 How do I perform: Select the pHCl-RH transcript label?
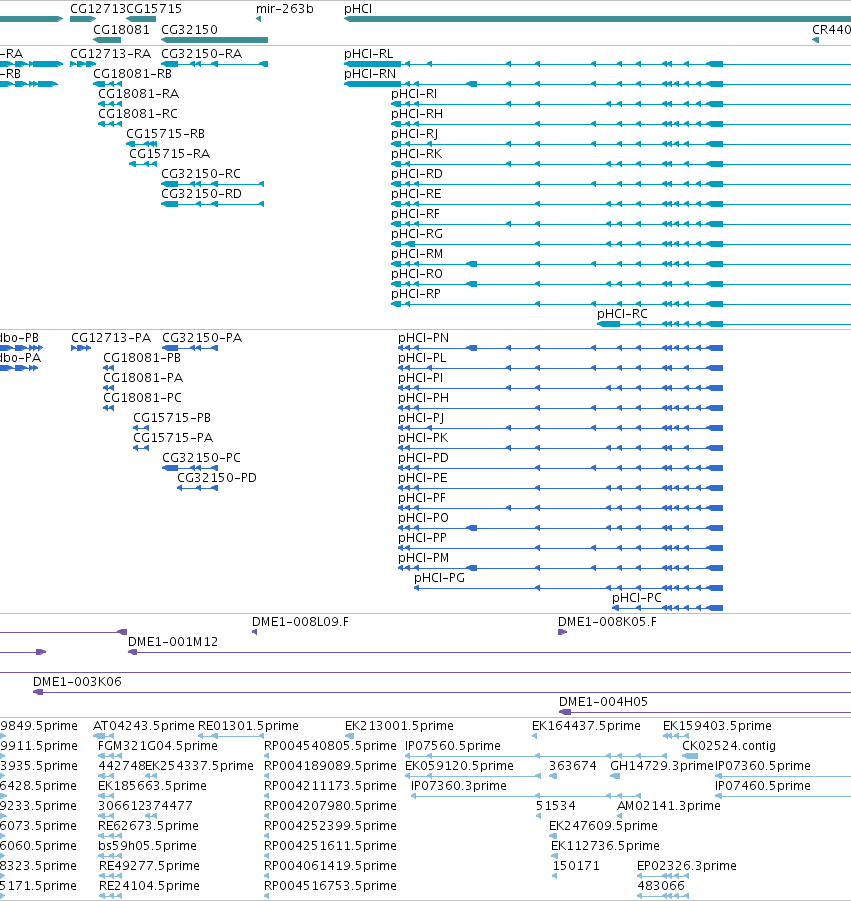tap(417, 114)
